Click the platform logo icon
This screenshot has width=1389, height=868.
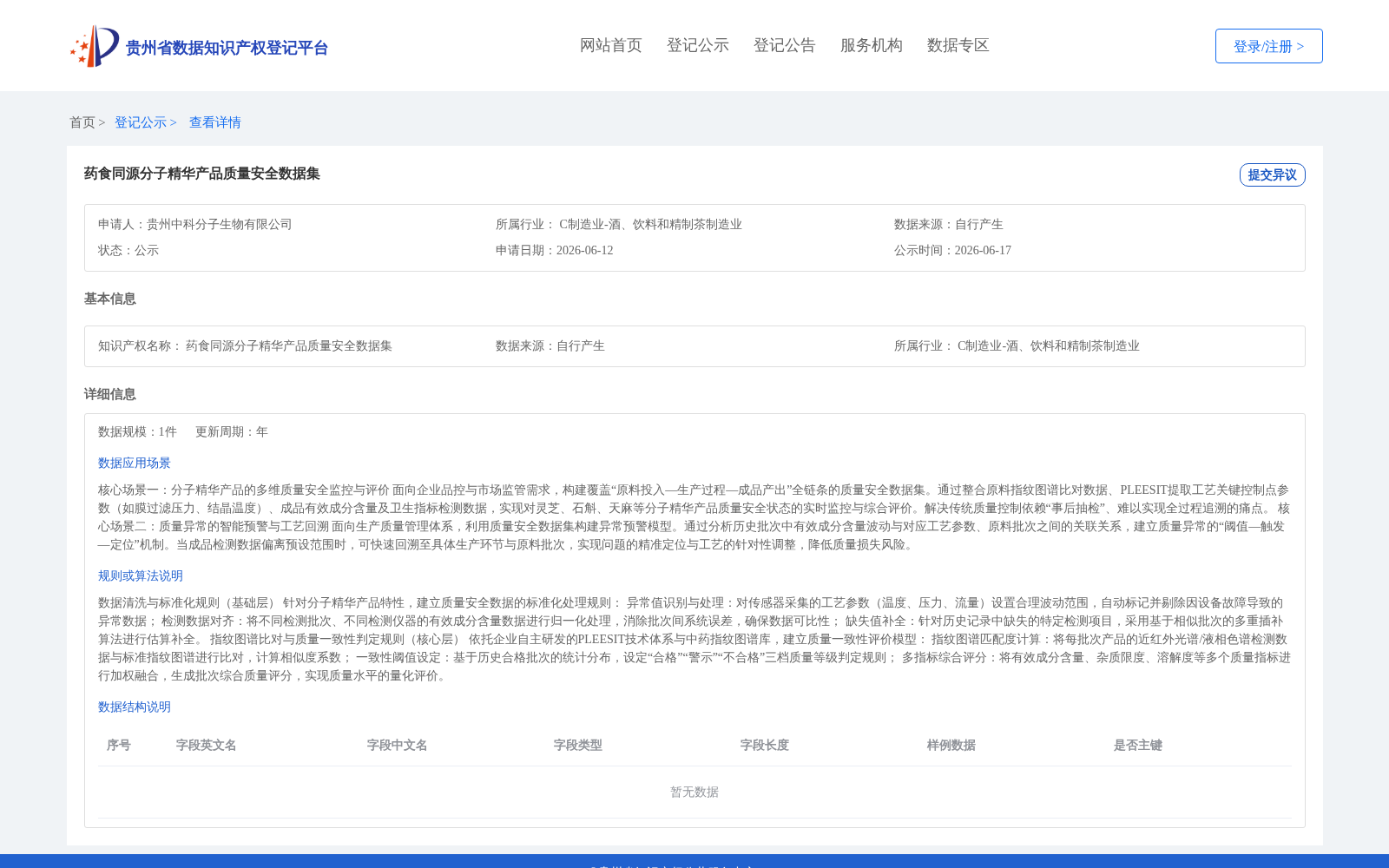[95, 46]
